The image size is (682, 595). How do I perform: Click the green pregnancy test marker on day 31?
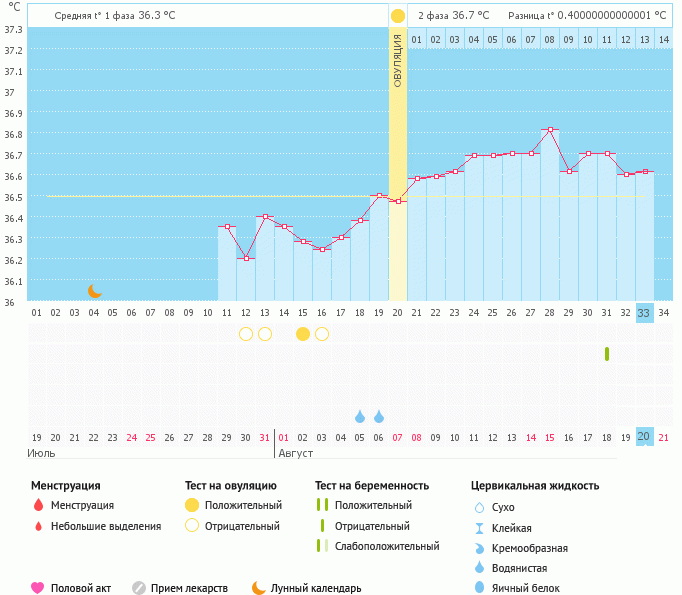tap(607, 354)
